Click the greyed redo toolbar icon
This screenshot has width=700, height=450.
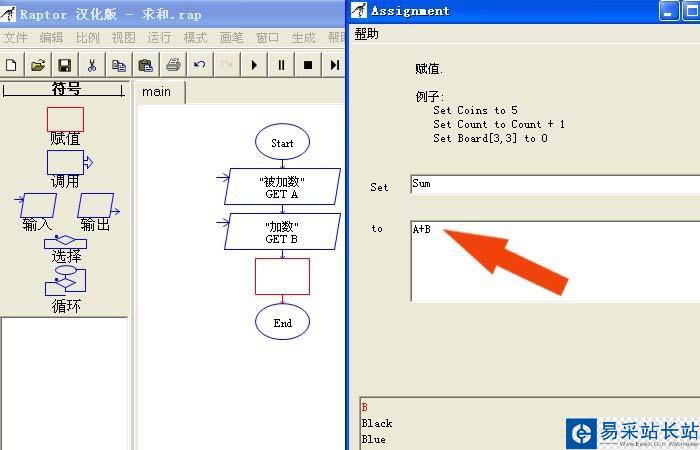[227, 65]
